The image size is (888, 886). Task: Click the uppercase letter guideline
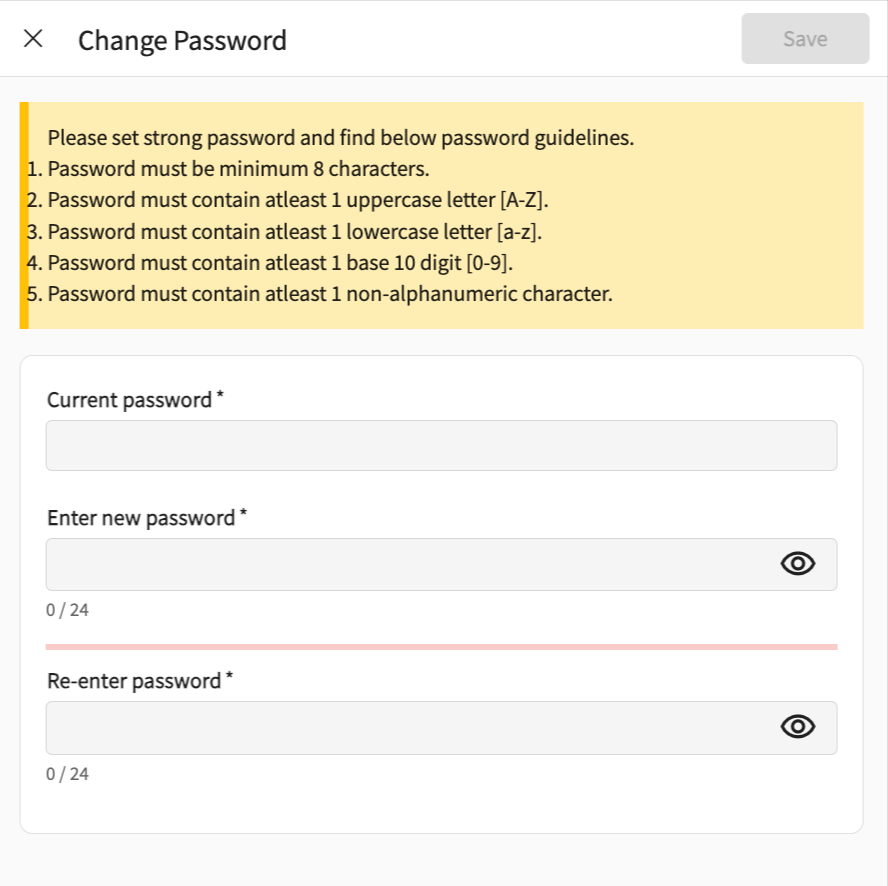[298, 200]
